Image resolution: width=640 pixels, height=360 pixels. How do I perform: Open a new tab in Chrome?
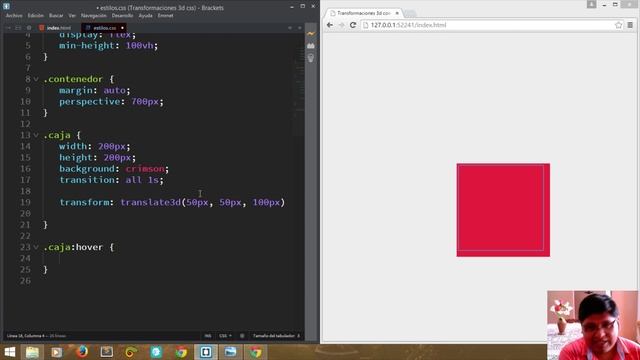point(410,13)
